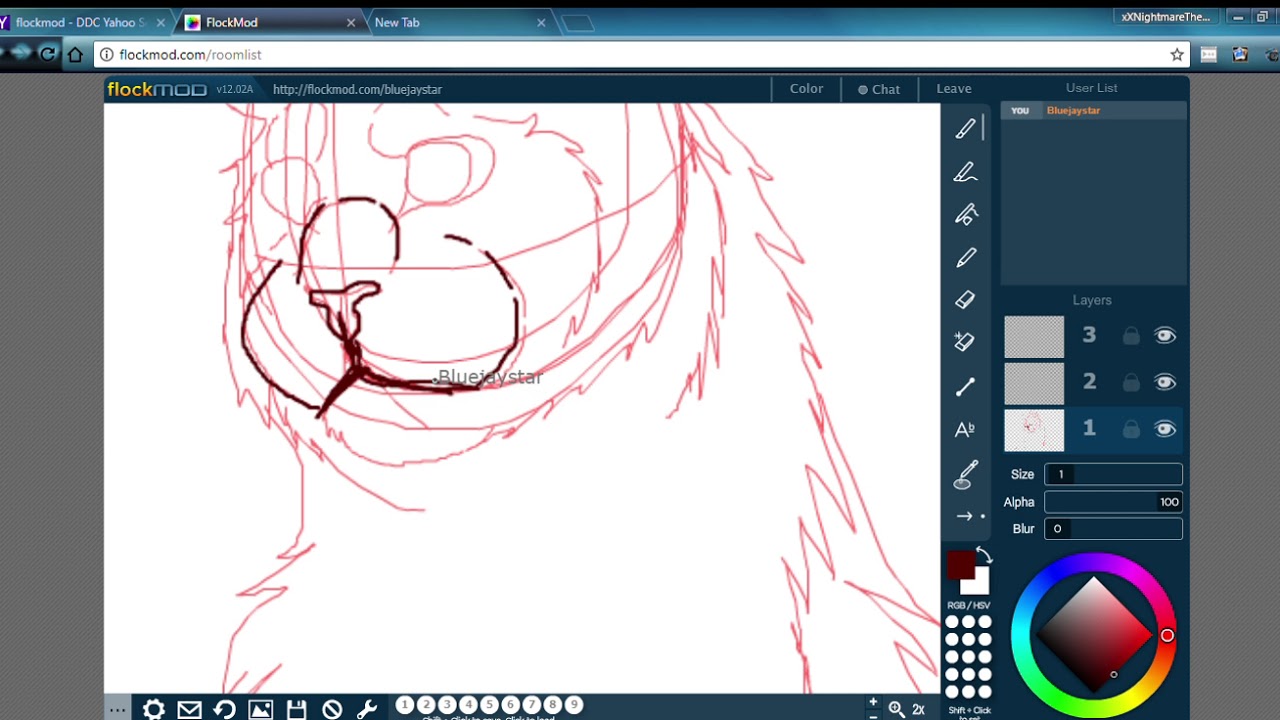
Task: Lock layer 2
Action: pyautogui.click(x=1131, y=382)
